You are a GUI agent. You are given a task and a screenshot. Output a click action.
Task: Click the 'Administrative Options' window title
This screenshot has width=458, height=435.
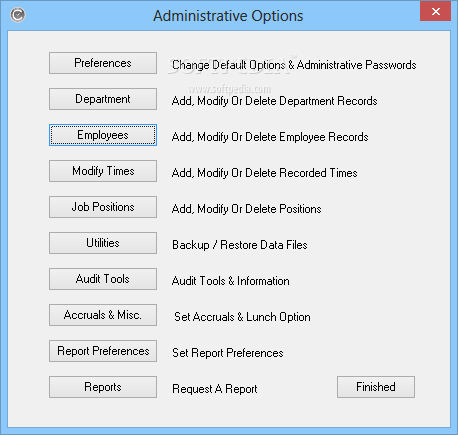click(x=228, y=16)
